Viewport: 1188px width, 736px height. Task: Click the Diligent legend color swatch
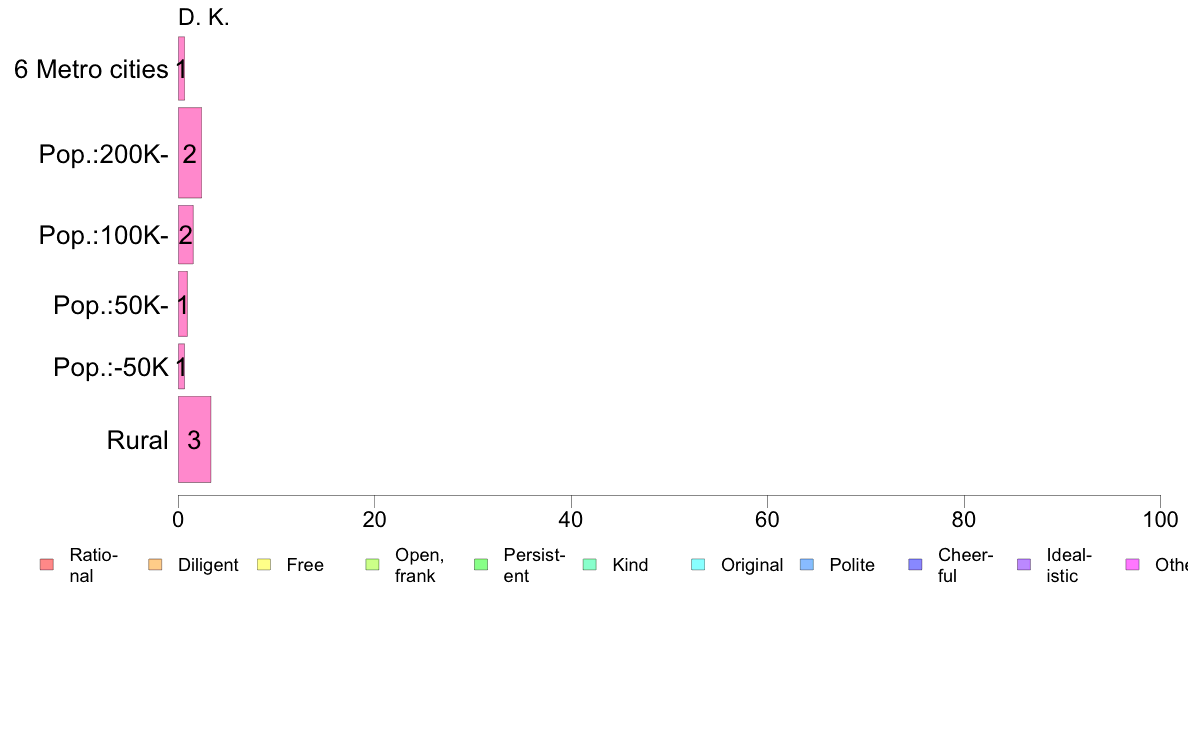click(x=155, y=565)
